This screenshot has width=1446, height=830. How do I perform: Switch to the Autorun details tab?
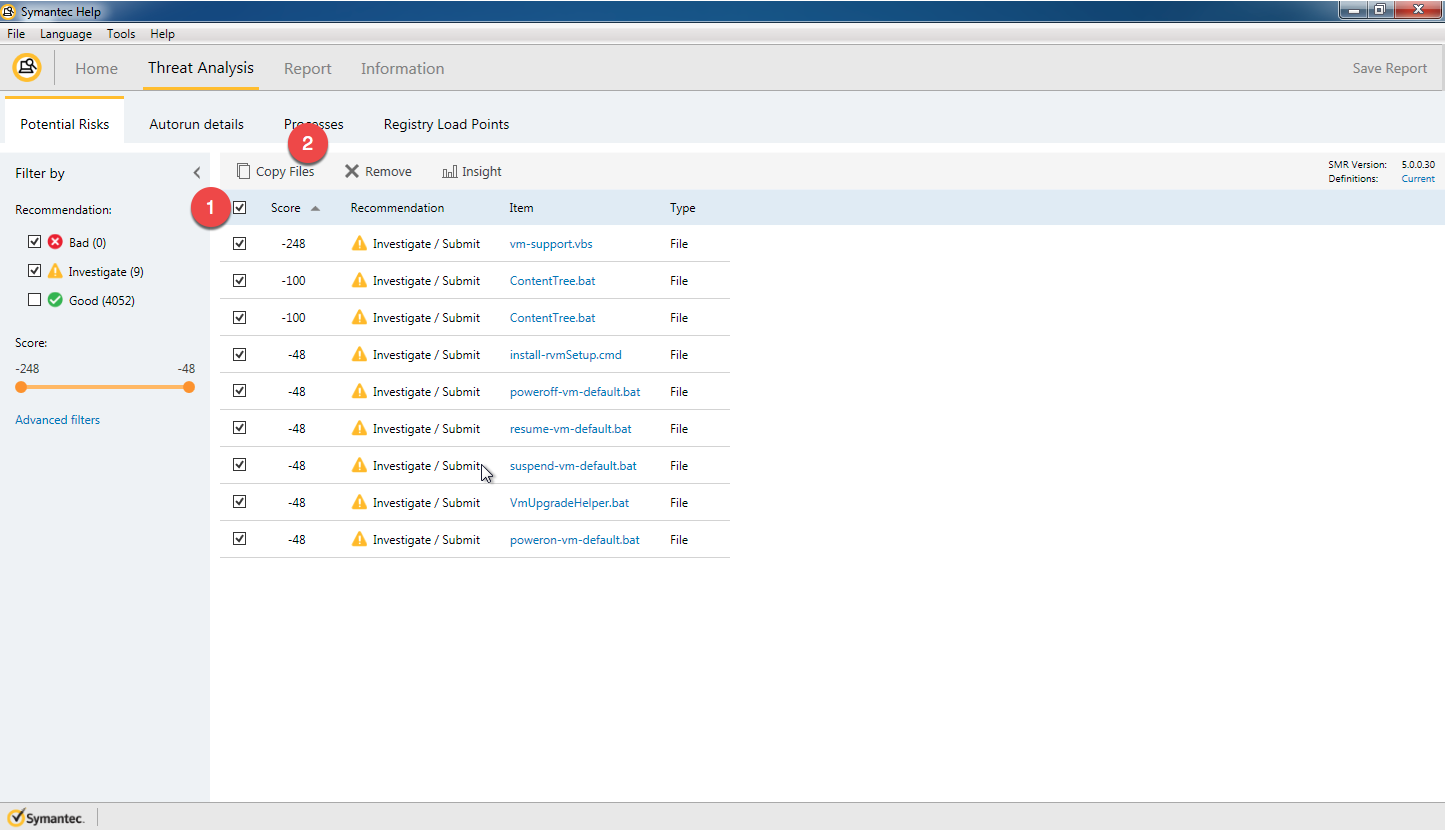[x=196, y=125]
